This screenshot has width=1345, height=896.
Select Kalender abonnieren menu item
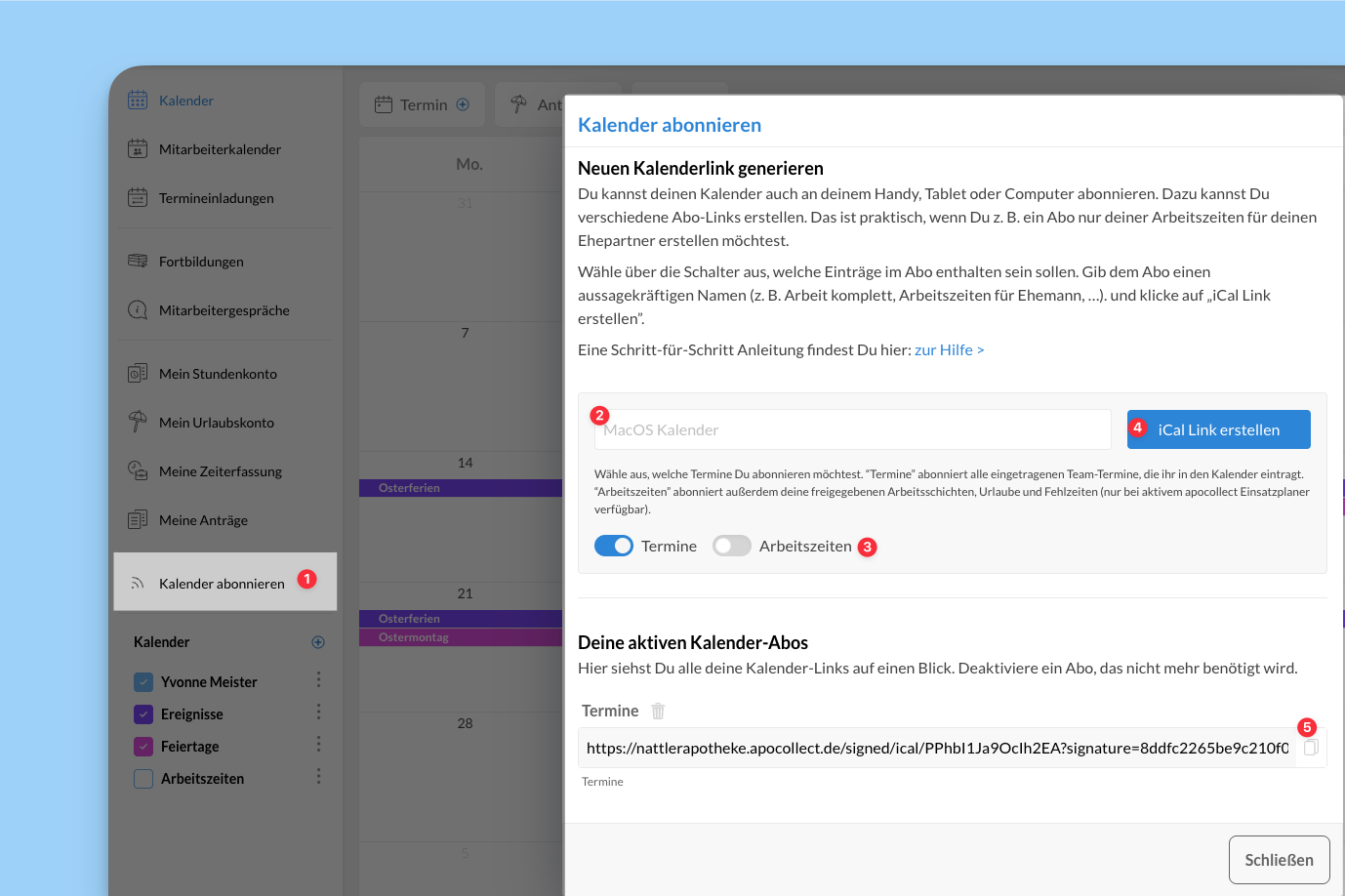222,584
